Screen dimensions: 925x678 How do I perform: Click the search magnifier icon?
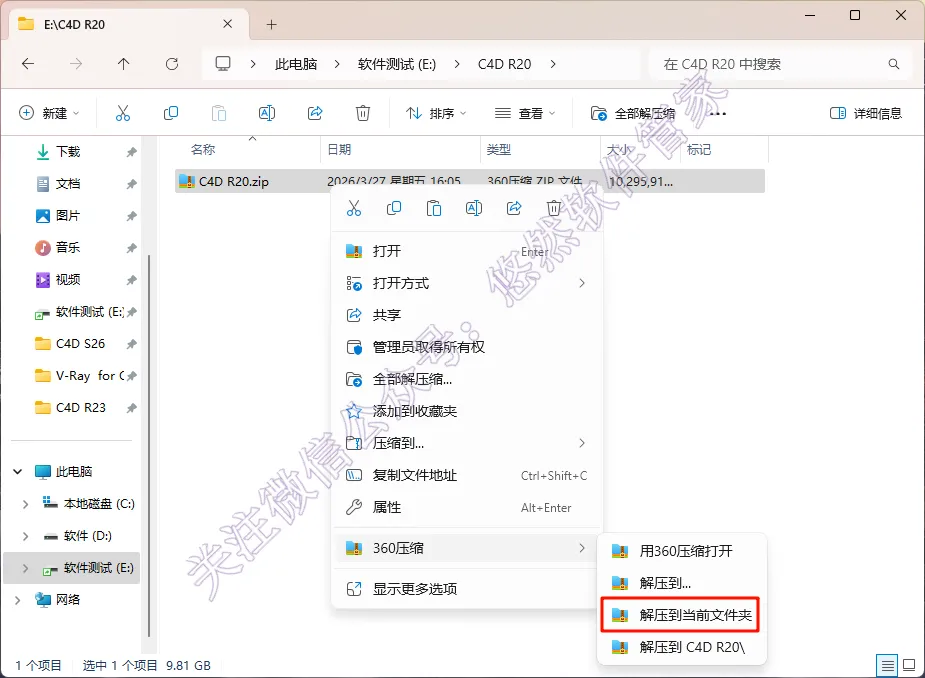point(894,64)
